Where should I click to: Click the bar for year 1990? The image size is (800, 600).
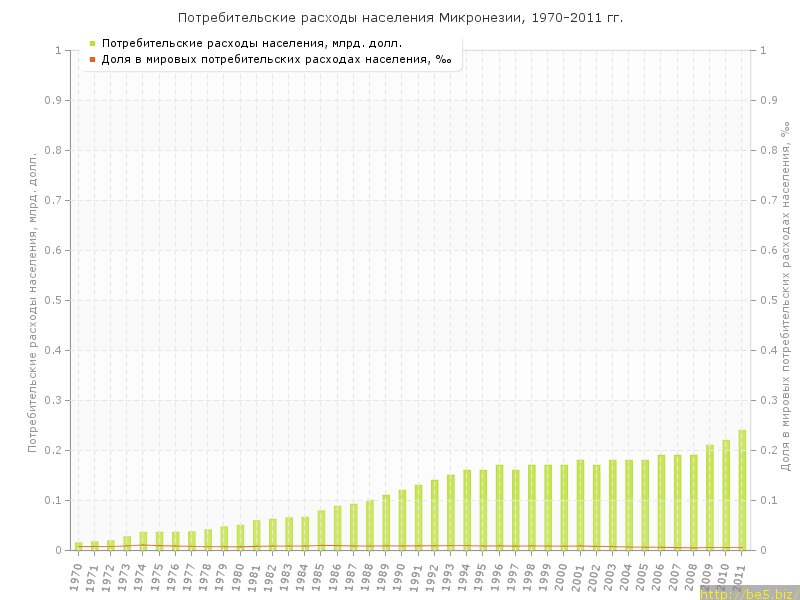point(402,520)
